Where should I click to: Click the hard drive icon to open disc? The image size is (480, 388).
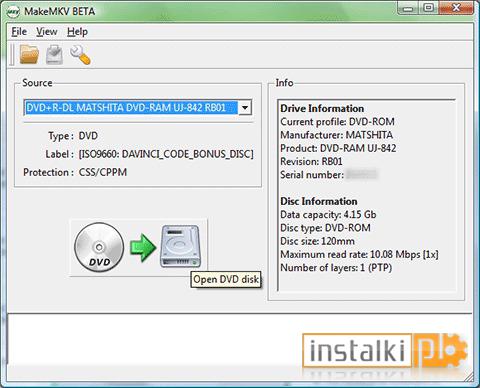(180, 246)
